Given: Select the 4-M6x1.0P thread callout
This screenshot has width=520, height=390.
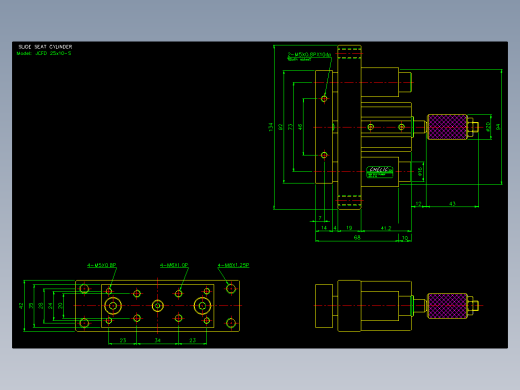Looking at the screenshot, I should (174, 265).
